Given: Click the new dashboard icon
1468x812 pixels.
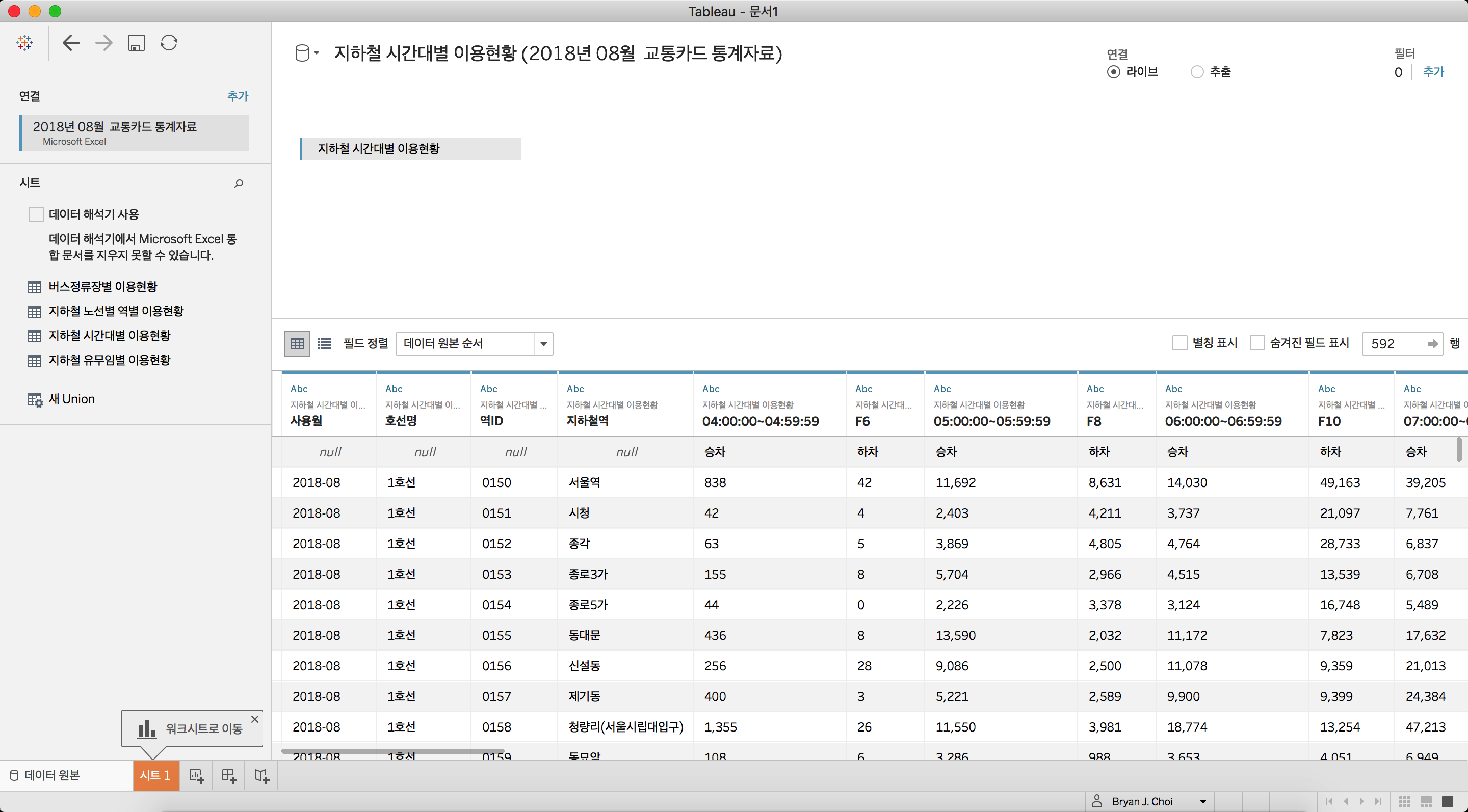Looking at the screenshot, I should click(x=229, y=775).
